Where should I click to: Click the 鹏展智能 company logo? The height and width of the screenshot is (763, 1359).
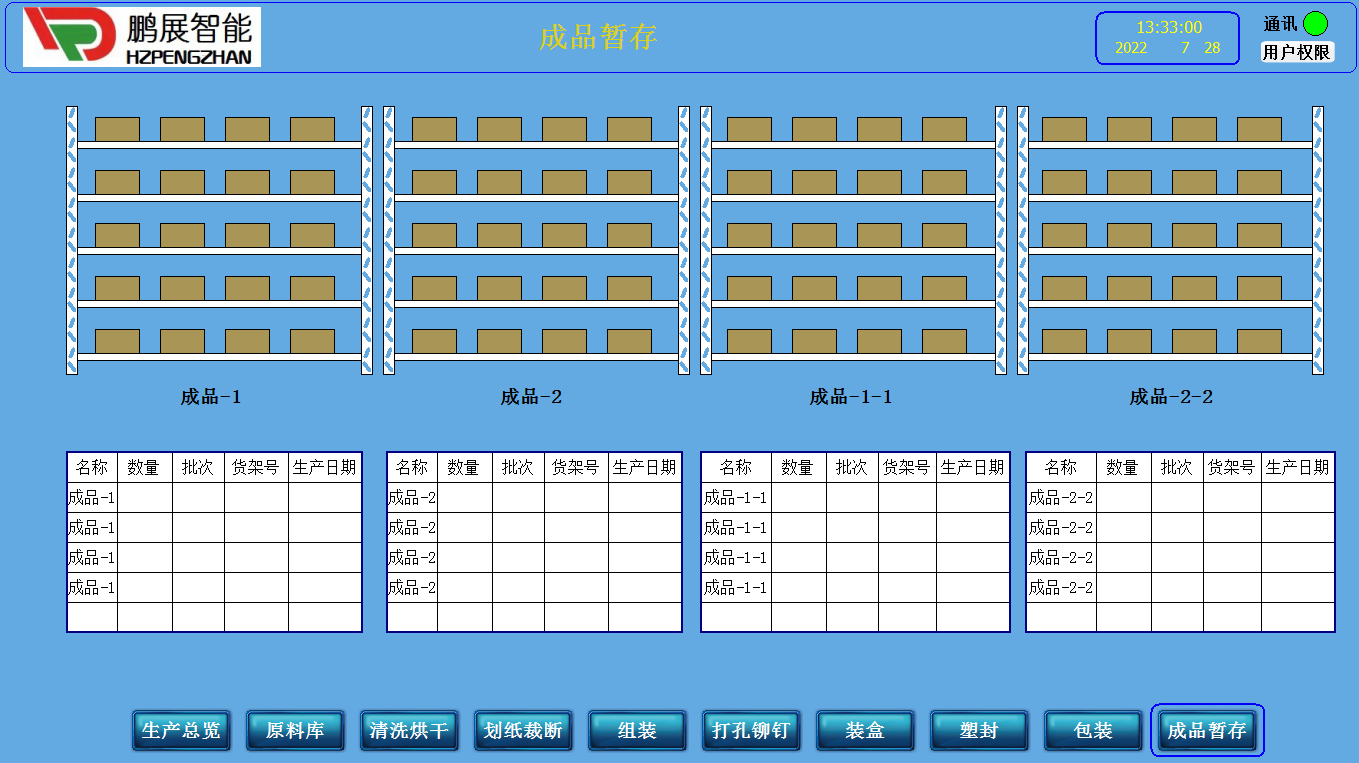[x=141, y=37]
